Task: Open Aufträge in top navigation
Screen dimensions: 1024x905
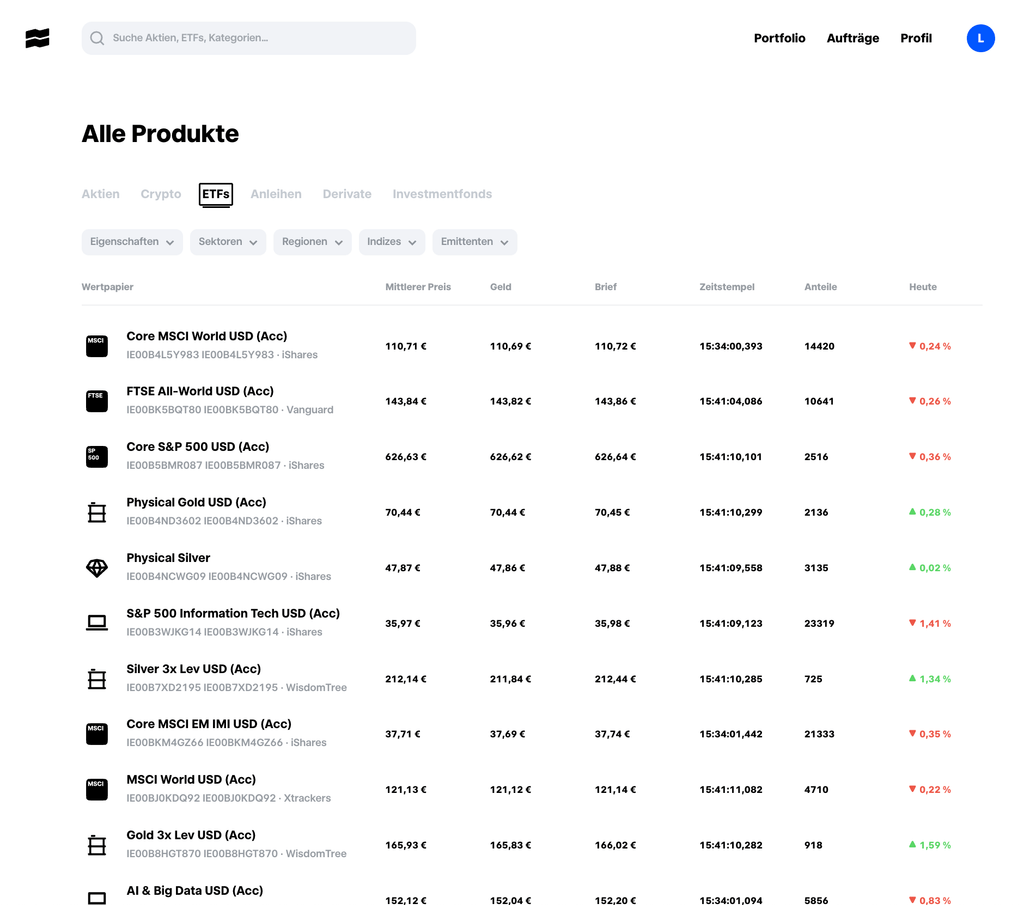Action: click(852, 38)
